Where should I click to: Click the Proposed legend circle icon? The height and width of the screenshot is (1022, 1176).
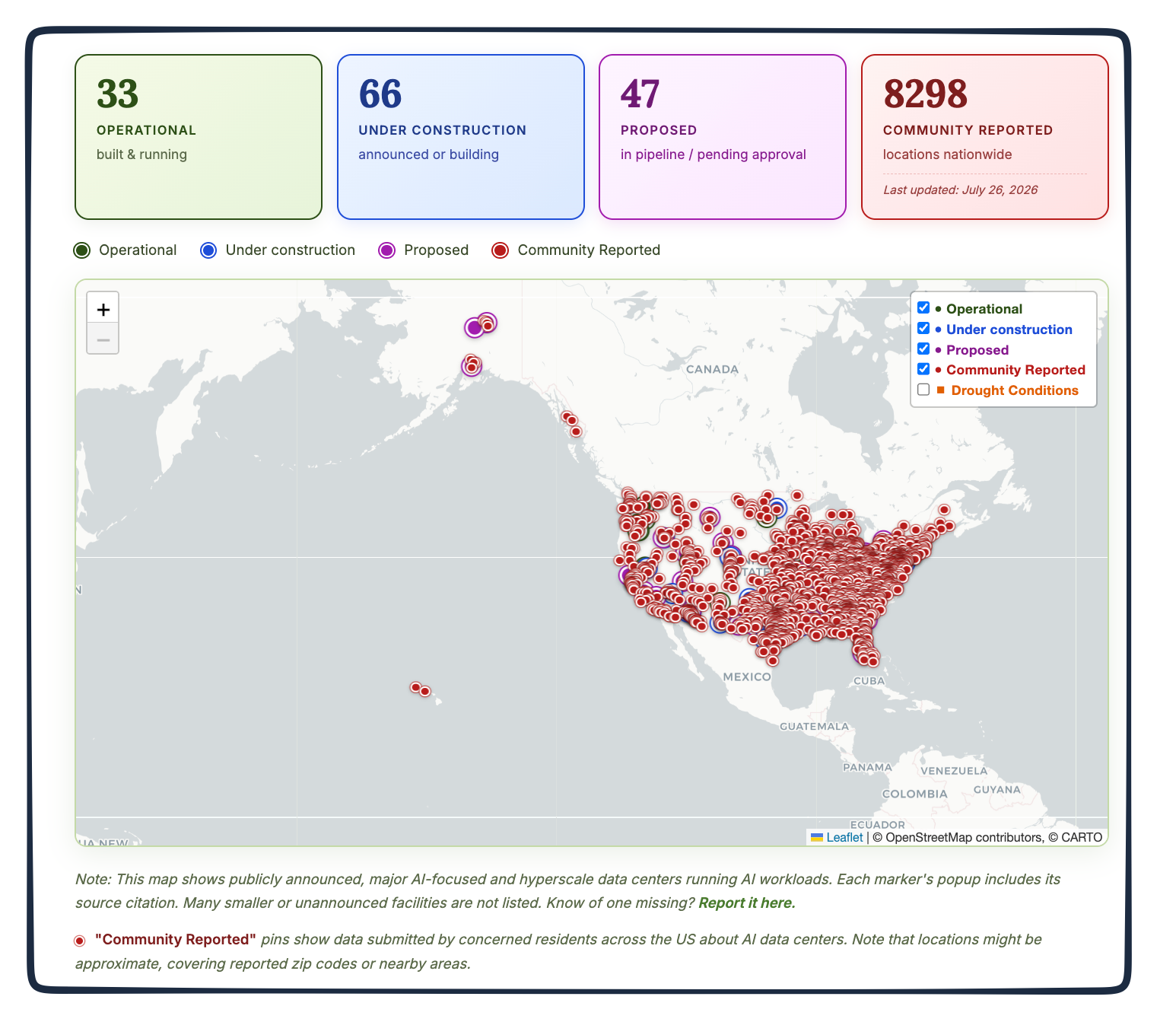click(387, 250)
